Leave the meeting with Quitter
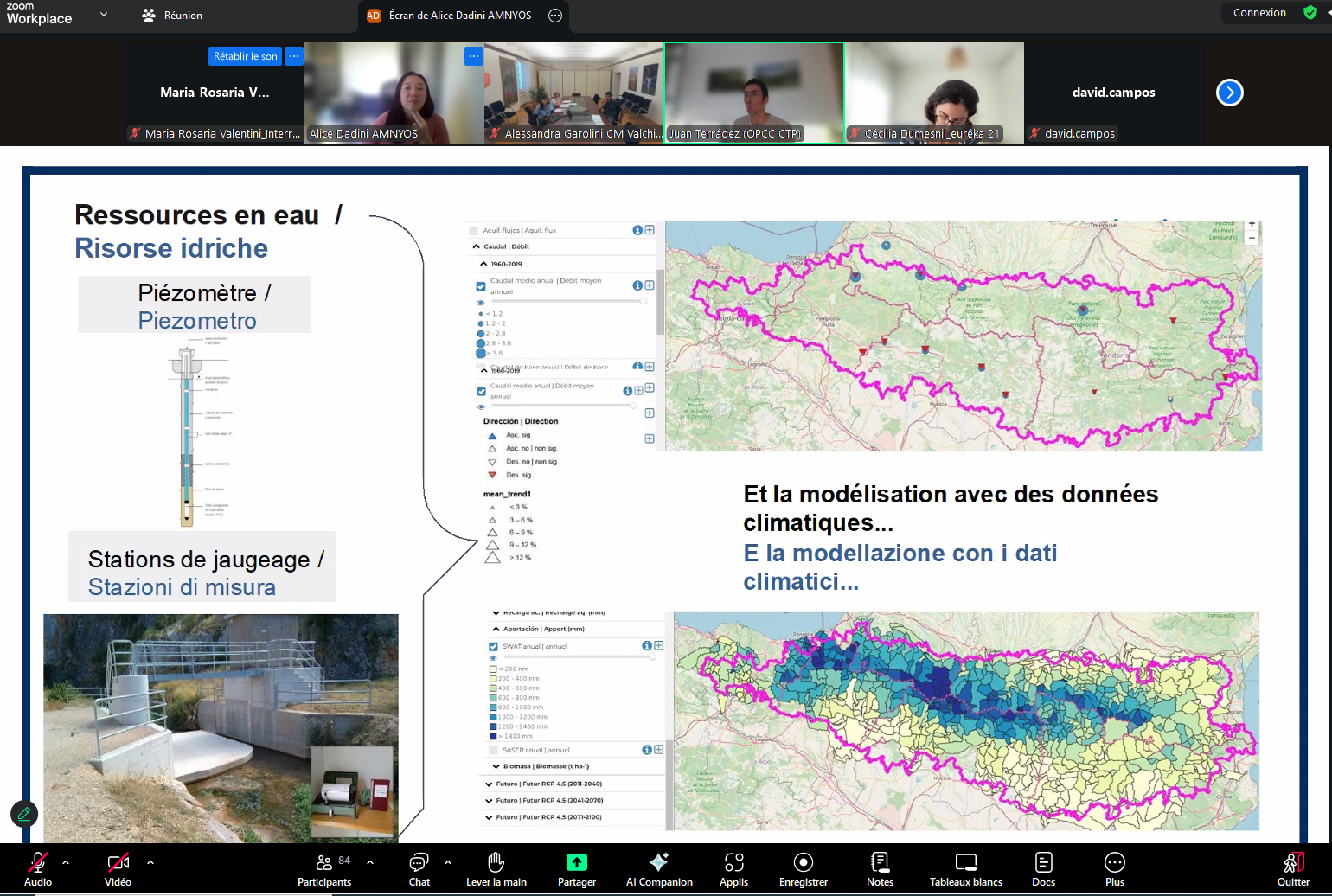Screen dimensions: 1332x896 click(x=1293, y=868)
